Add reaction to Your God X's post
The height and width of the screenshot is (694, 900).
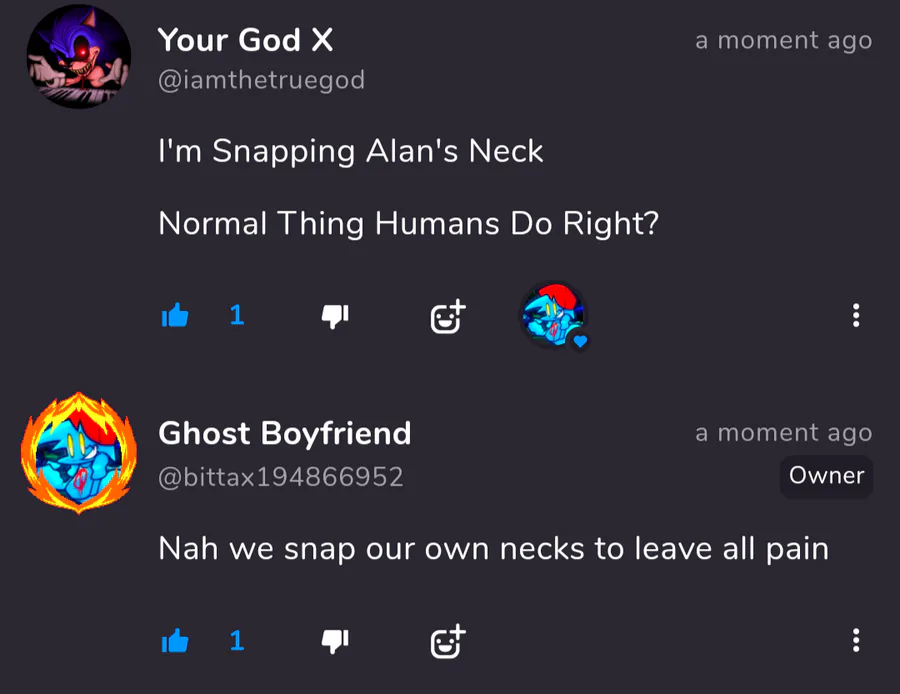448,316
